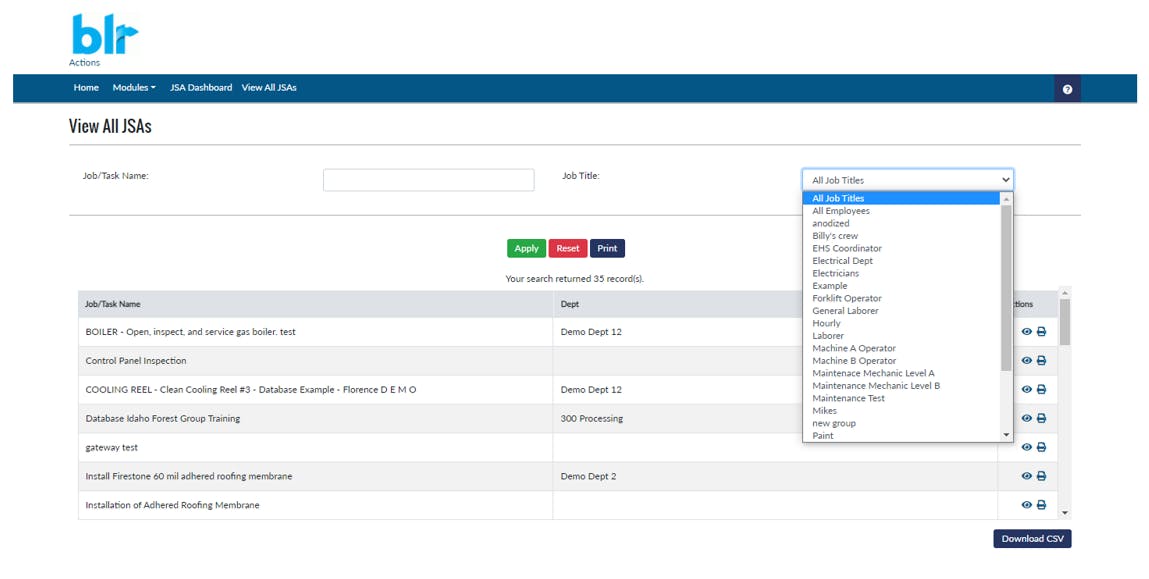Go to JSA Dashboard
This screenshot has width=1149, height=579.
[201, 87]
